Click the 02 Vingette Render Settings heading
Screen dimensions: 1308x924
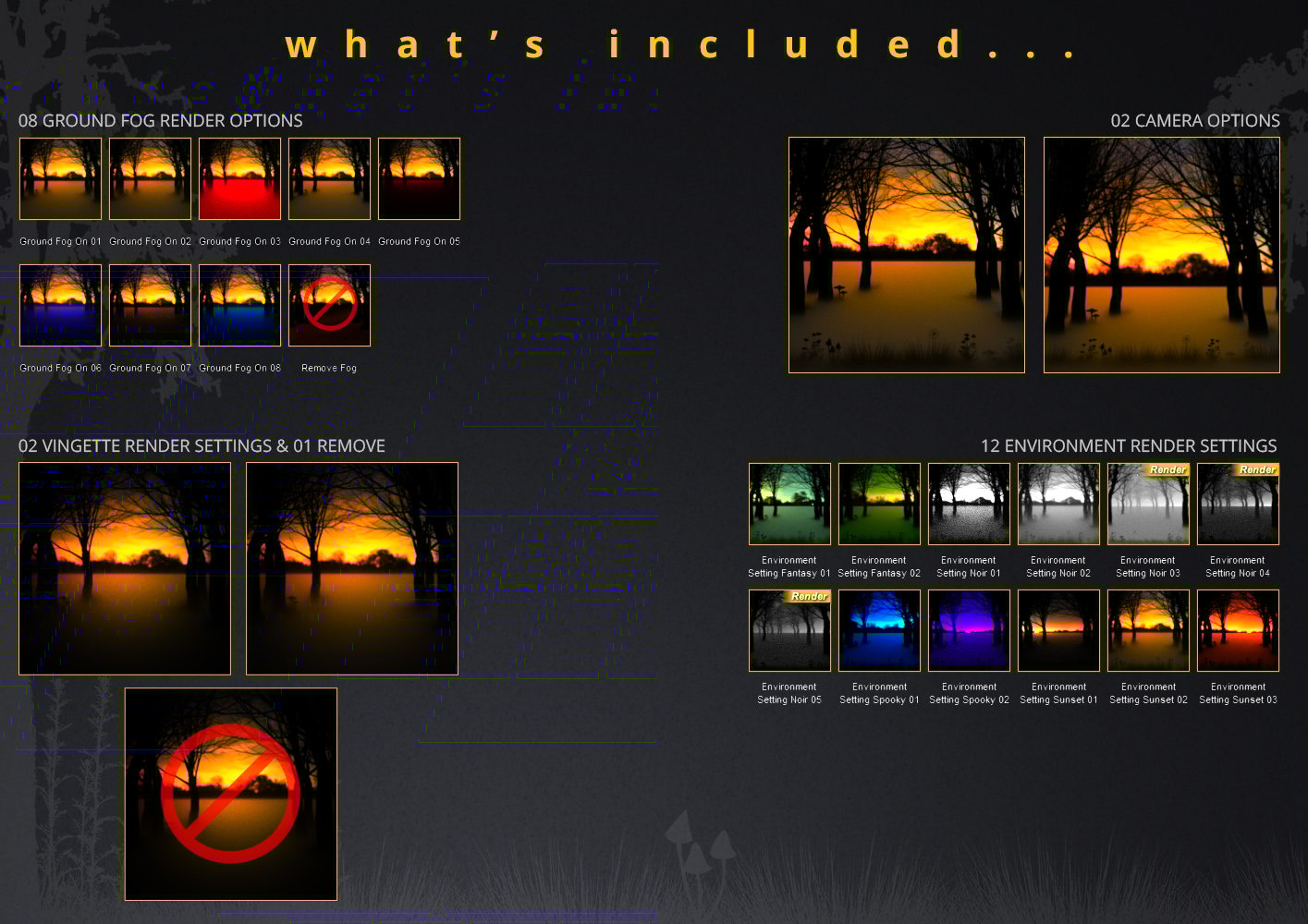tap(202, 445)
